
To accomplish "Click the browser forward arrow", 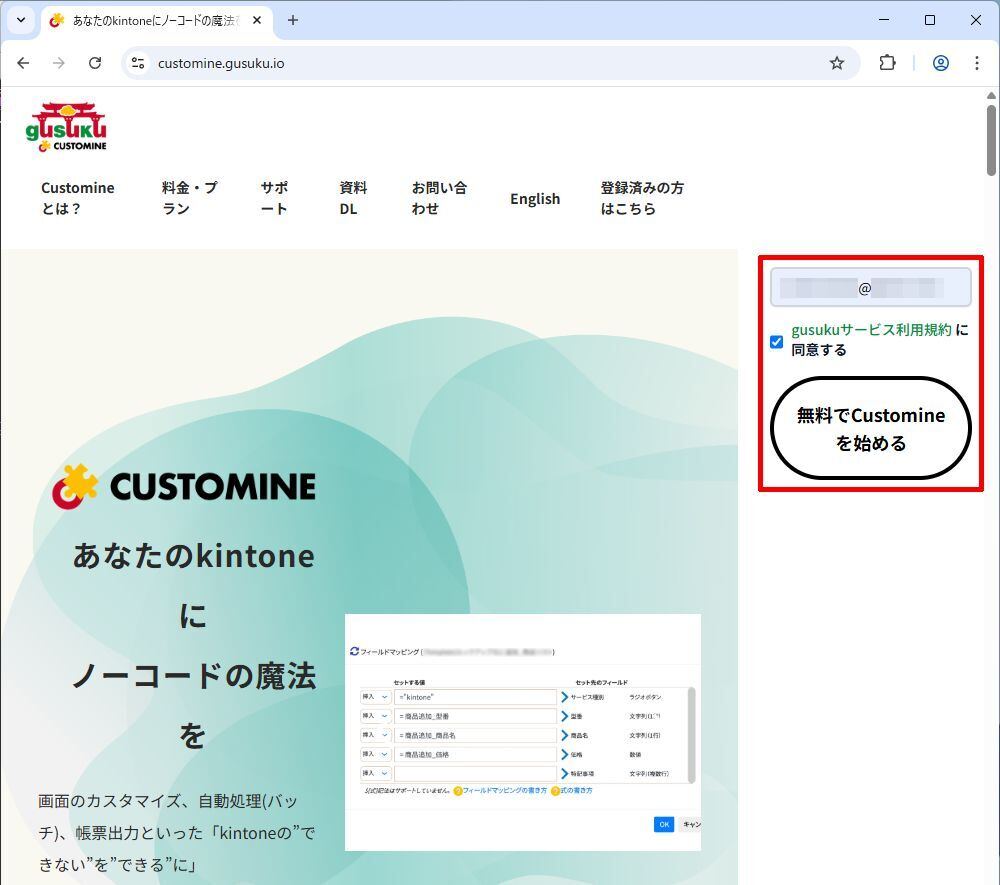I will coord(59,63).
